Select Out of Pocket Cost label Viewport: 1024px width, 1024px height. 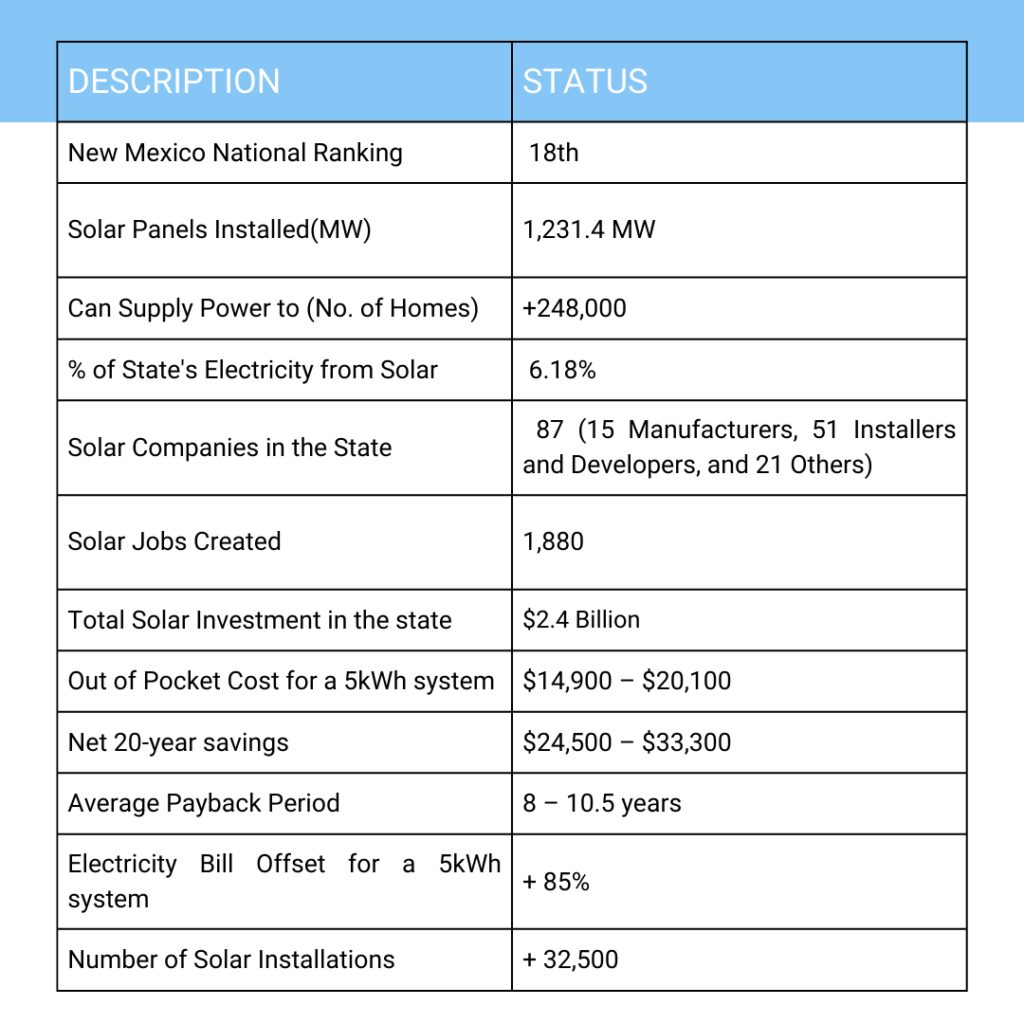point(281,682)
